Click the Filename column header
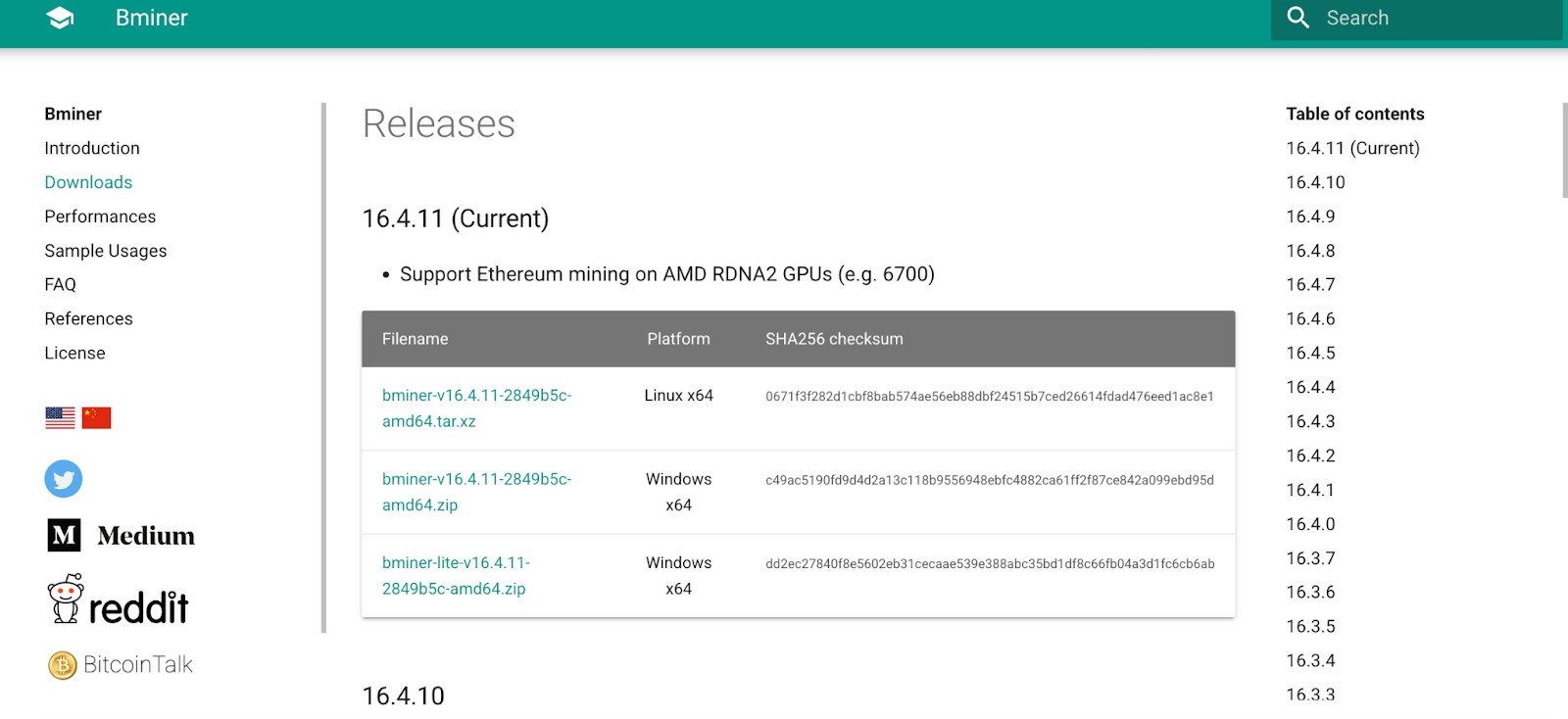This screenshot has width=1568, height=719. coord(416,339)
